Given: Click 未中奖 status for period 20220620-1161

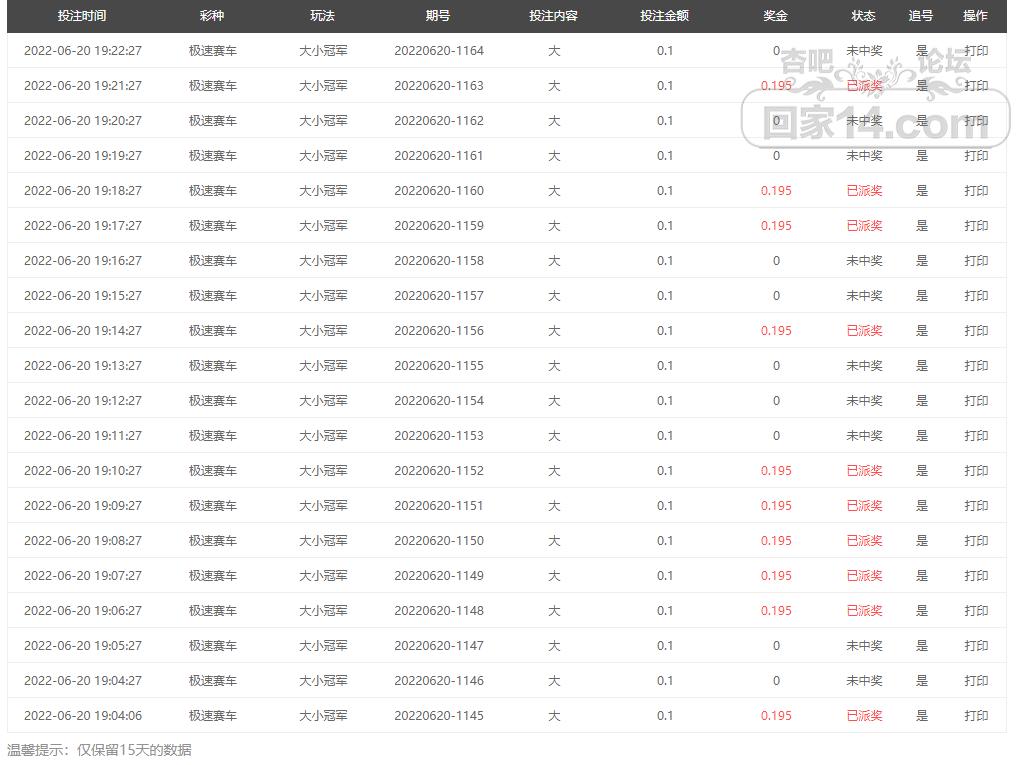Looking at the screenshot, I should (864, 155).
